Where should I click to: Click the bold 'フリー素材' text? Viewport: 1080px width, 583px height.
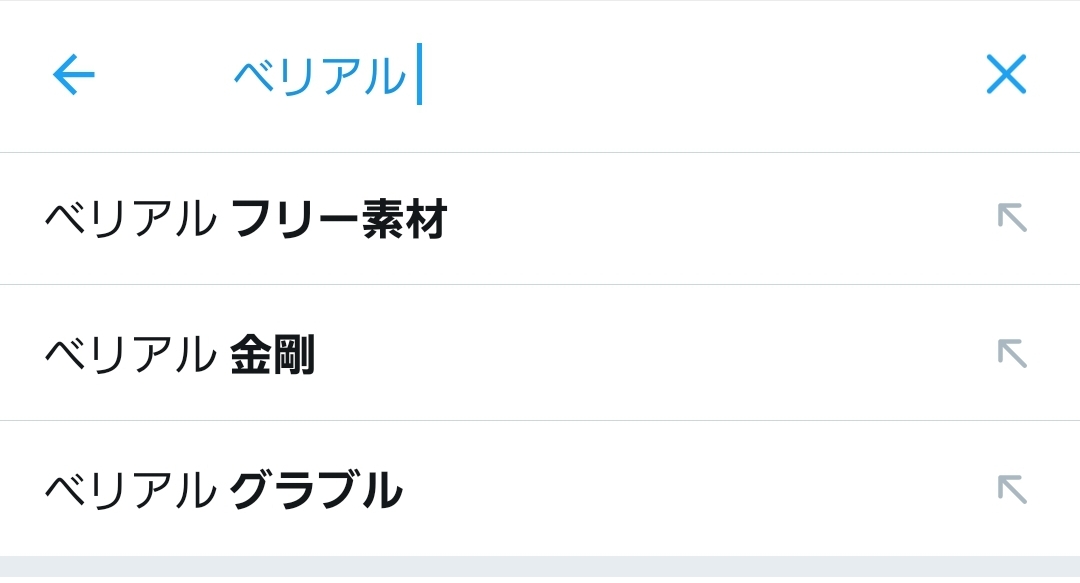coord(338,219)
